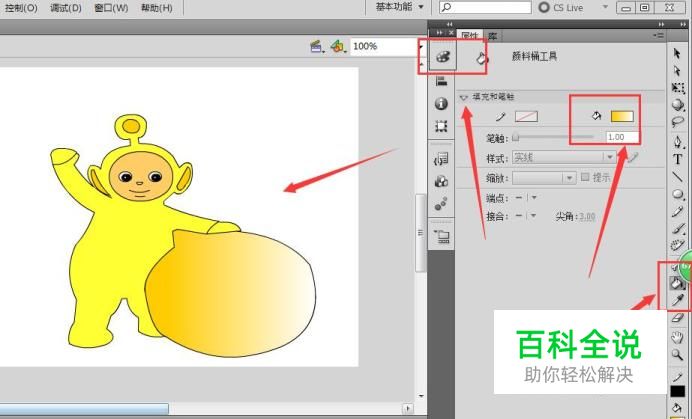Open the CS Live dropdown arrow
Screen dimensions: 692x419
pos(605,7)
